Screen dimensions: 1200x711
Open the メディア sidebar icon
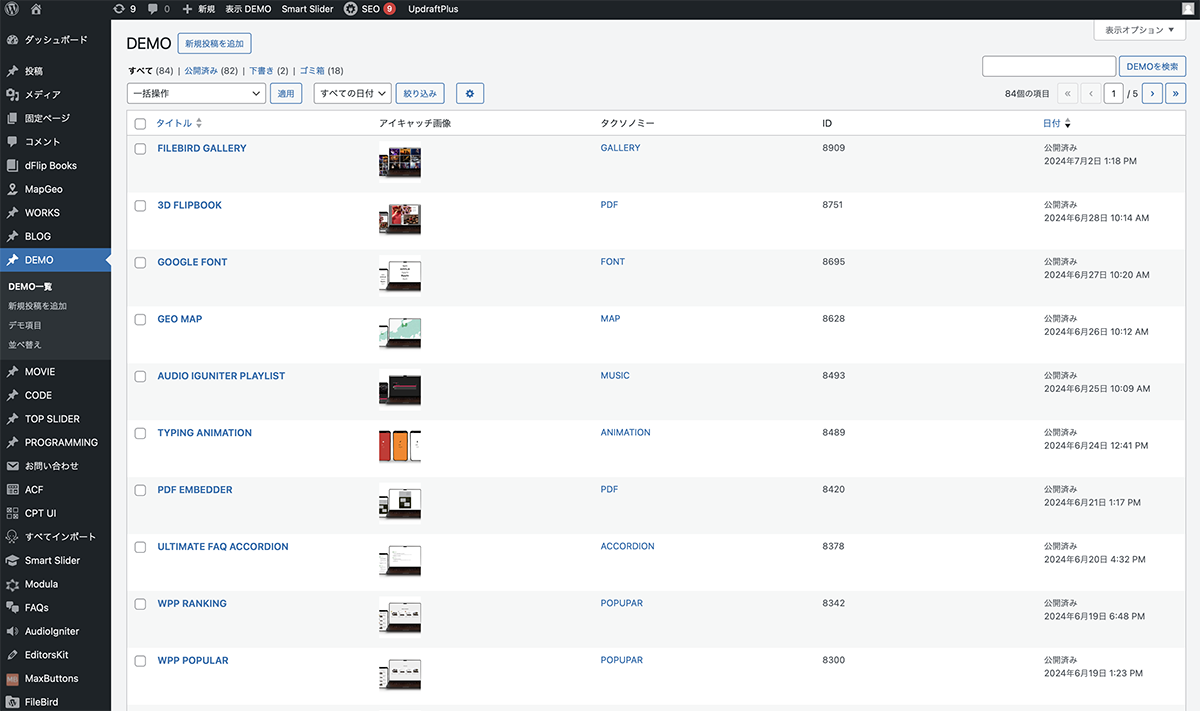pyautogui.click(x=12, y=95)
